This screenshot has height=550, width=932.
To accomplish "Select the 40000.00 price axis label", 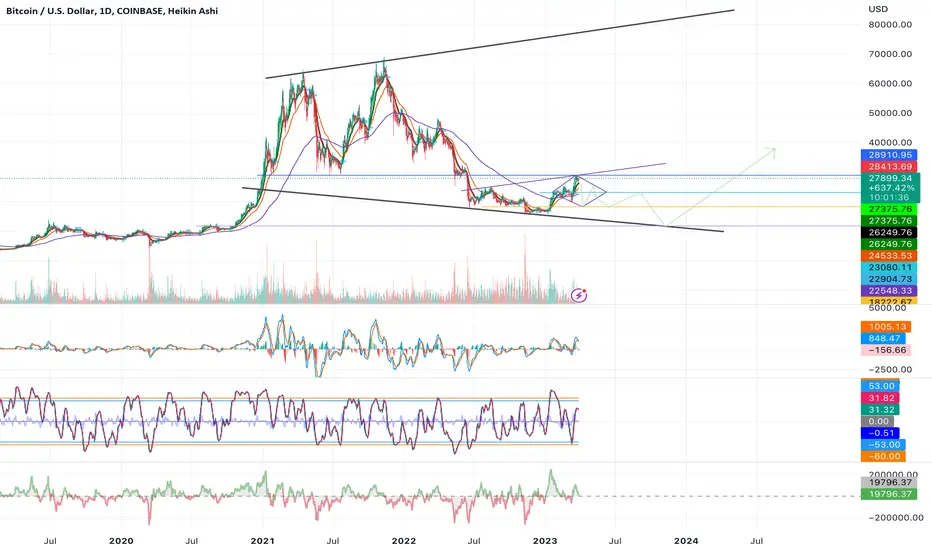I will pyautogui.click(x=890, y=142).
